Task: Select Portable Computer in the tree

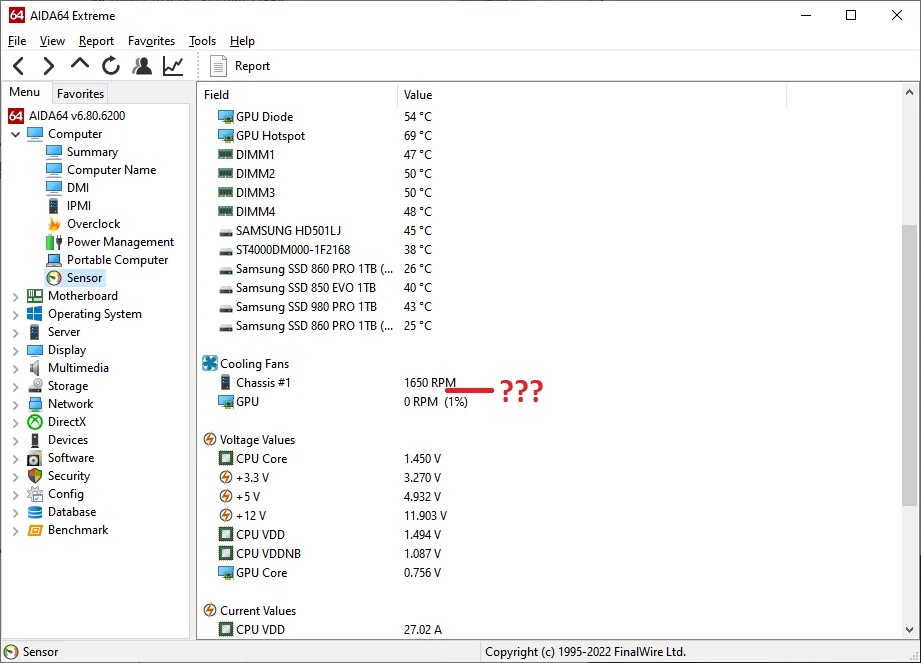Action: pos(117,260)
